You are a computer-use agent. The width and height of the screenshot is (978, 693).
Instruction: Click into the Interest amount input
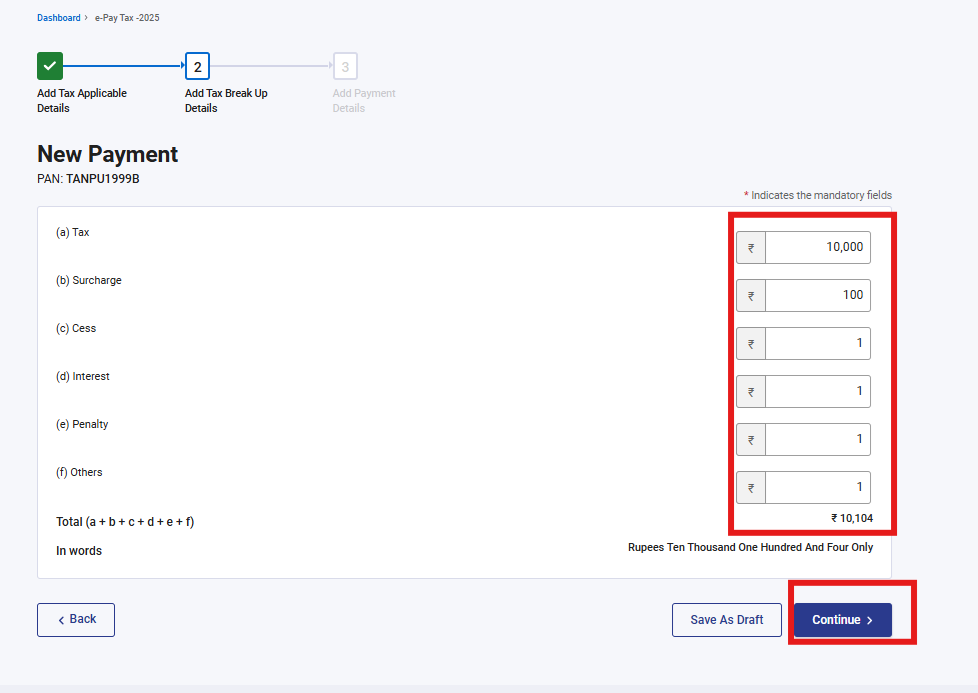[817, 392]
